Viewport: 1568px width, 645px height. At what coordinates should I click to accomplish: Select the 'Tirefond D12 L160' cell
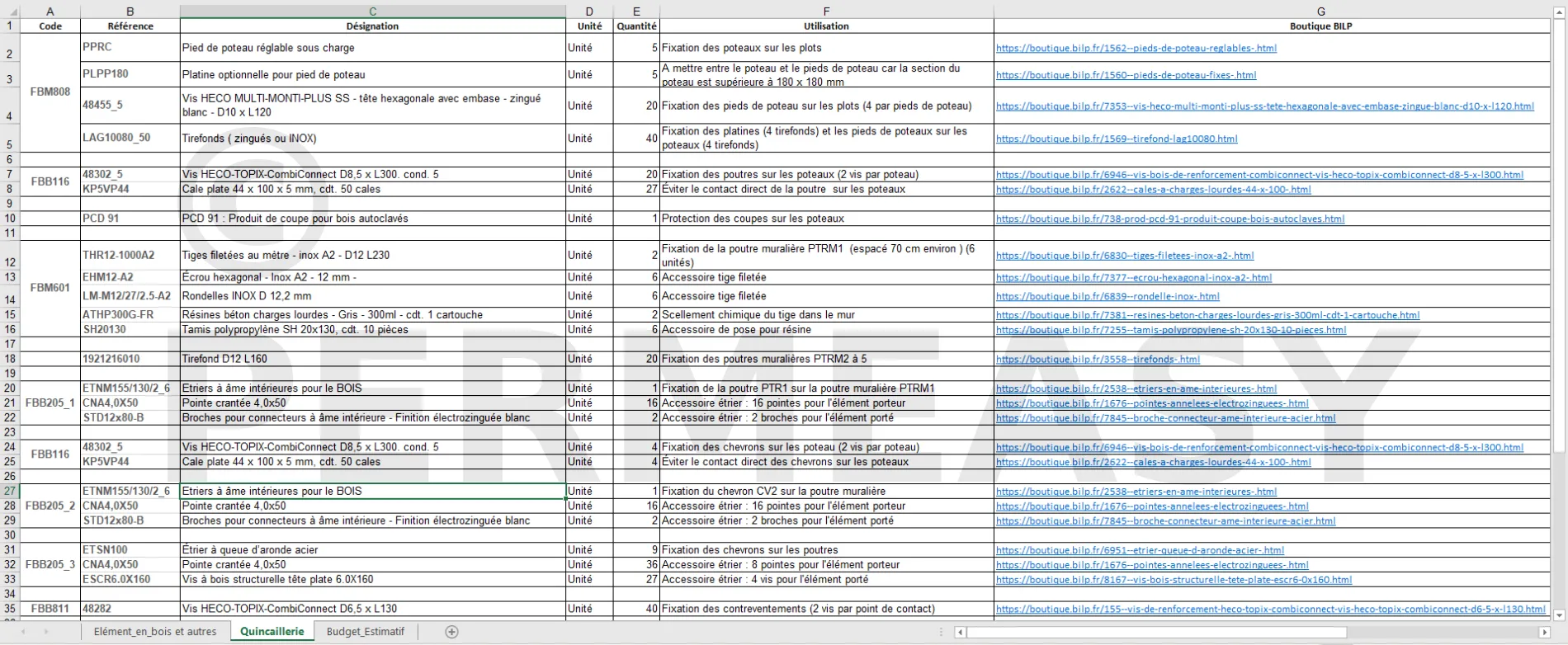point(373,359)
